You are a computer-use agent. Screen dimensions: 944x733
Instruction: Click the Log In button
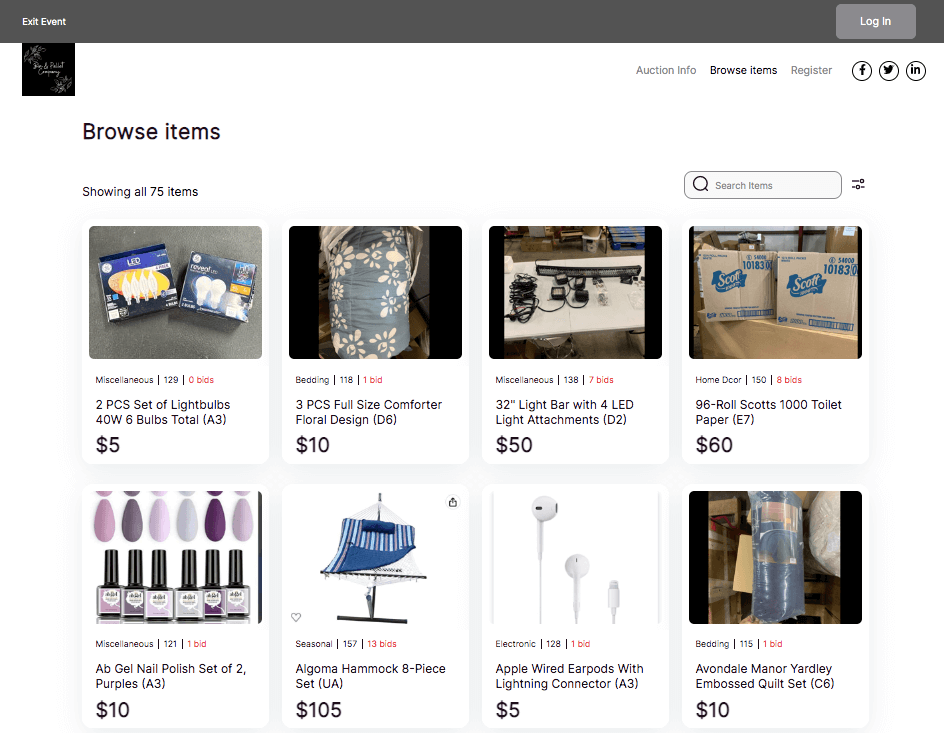click(x=875, y=21)
